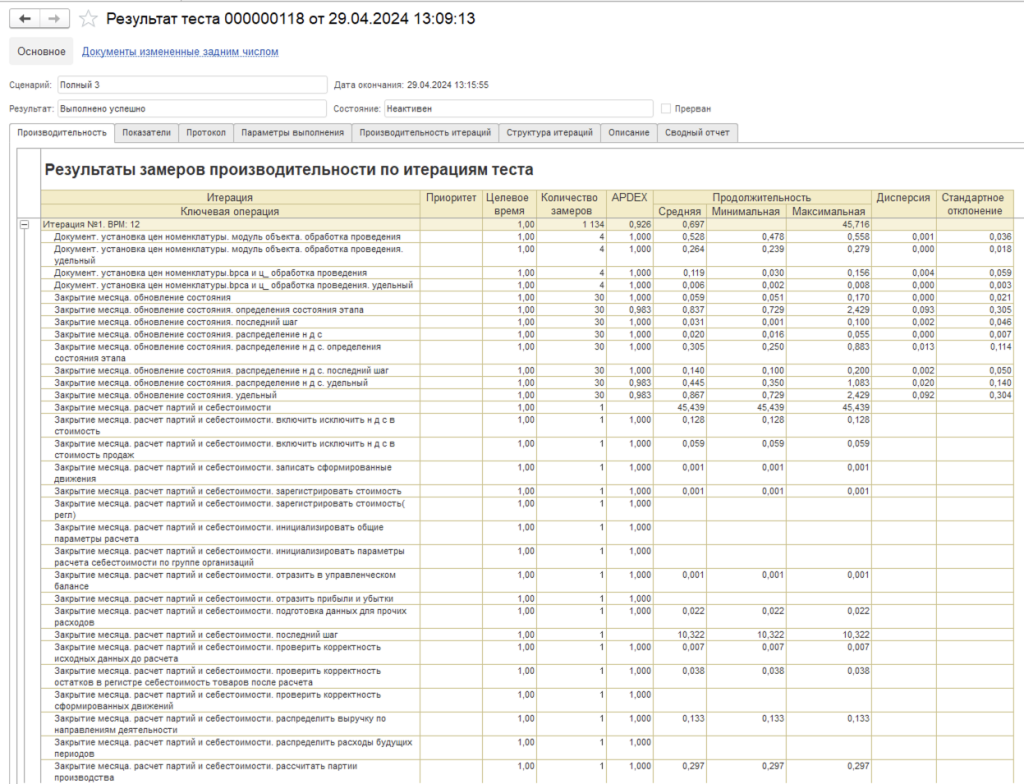Click the Основное button
This screenshot has height=784, width=1024.
[x=41, y=51]
